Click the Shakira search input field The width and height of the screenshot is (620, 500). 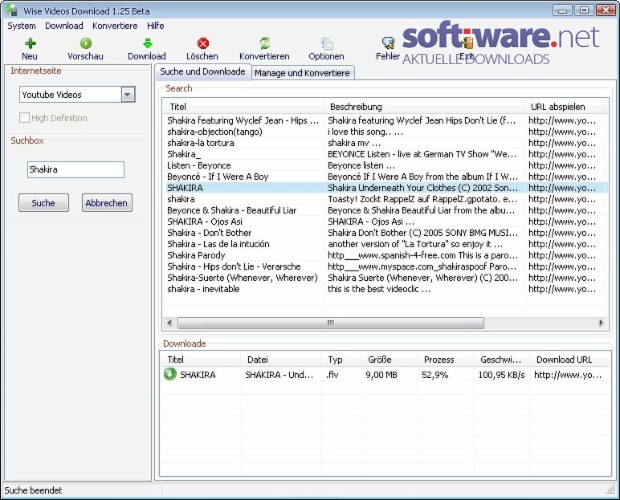click(76, 169)
